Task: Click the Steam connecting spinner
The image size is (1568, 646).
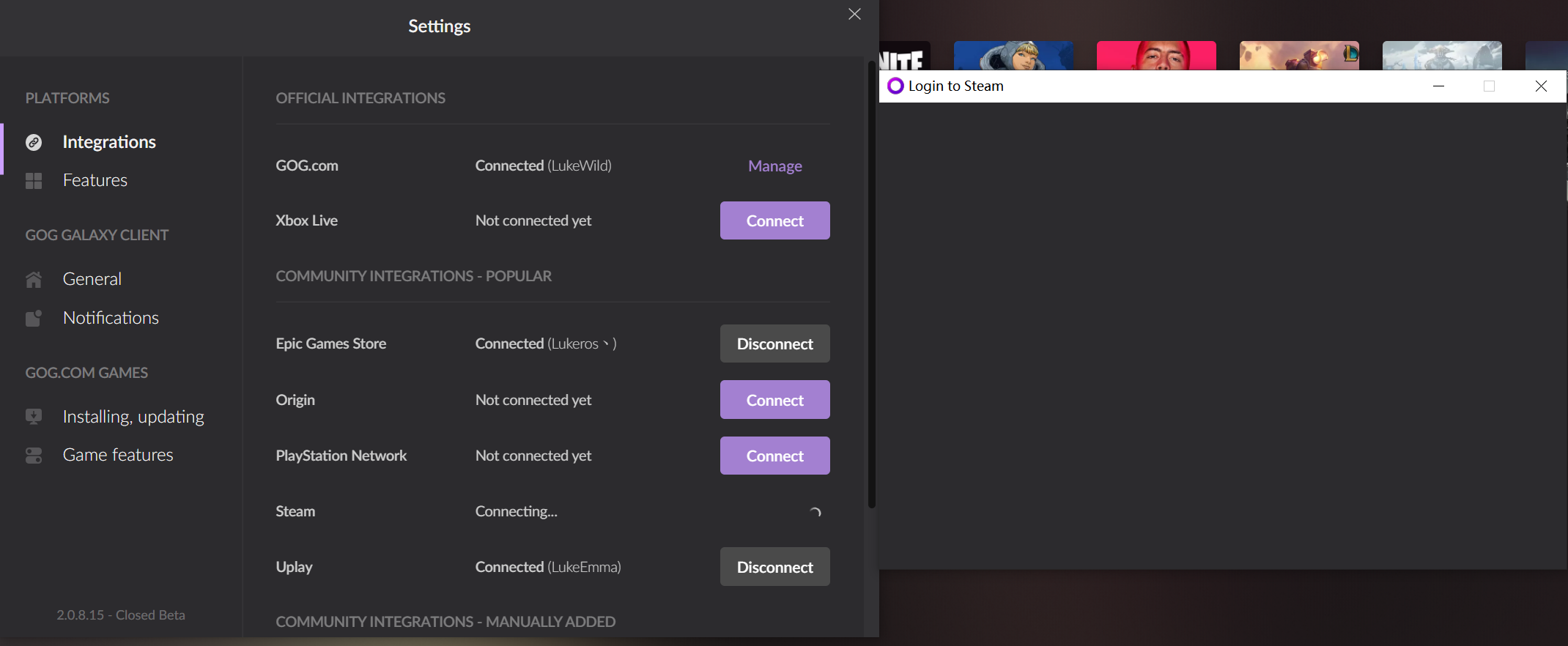Action: (815, 512)
